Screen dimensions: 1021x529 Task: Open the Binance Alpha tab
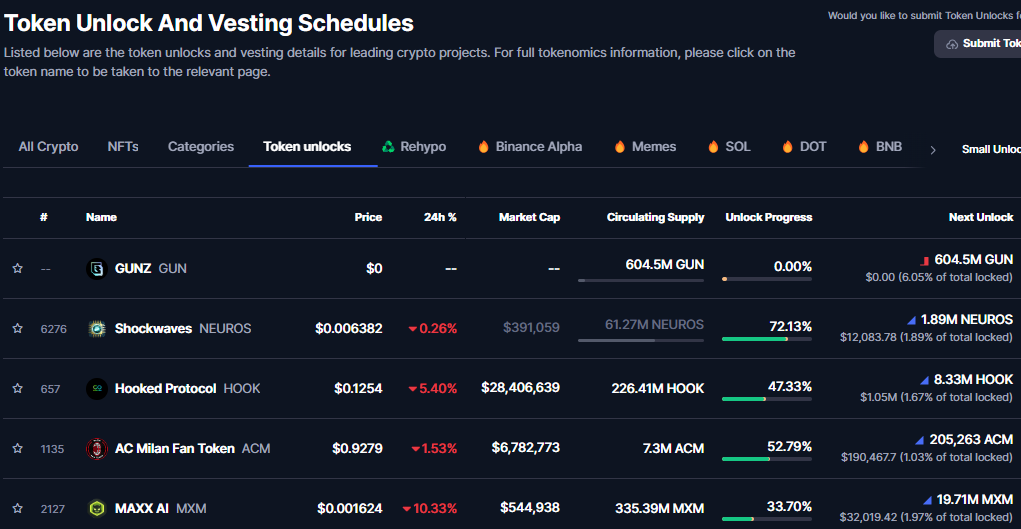click(530, 147)
